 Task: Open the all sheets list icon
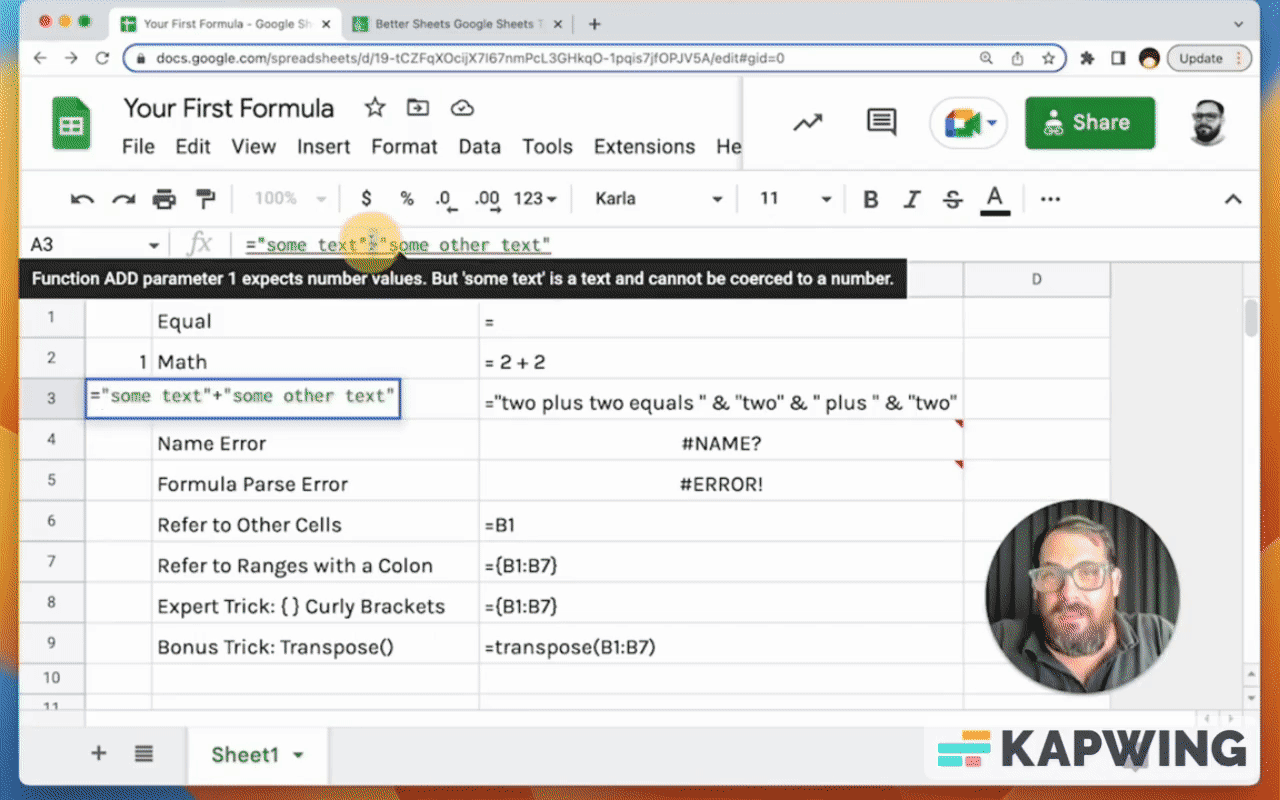(144, 754)
